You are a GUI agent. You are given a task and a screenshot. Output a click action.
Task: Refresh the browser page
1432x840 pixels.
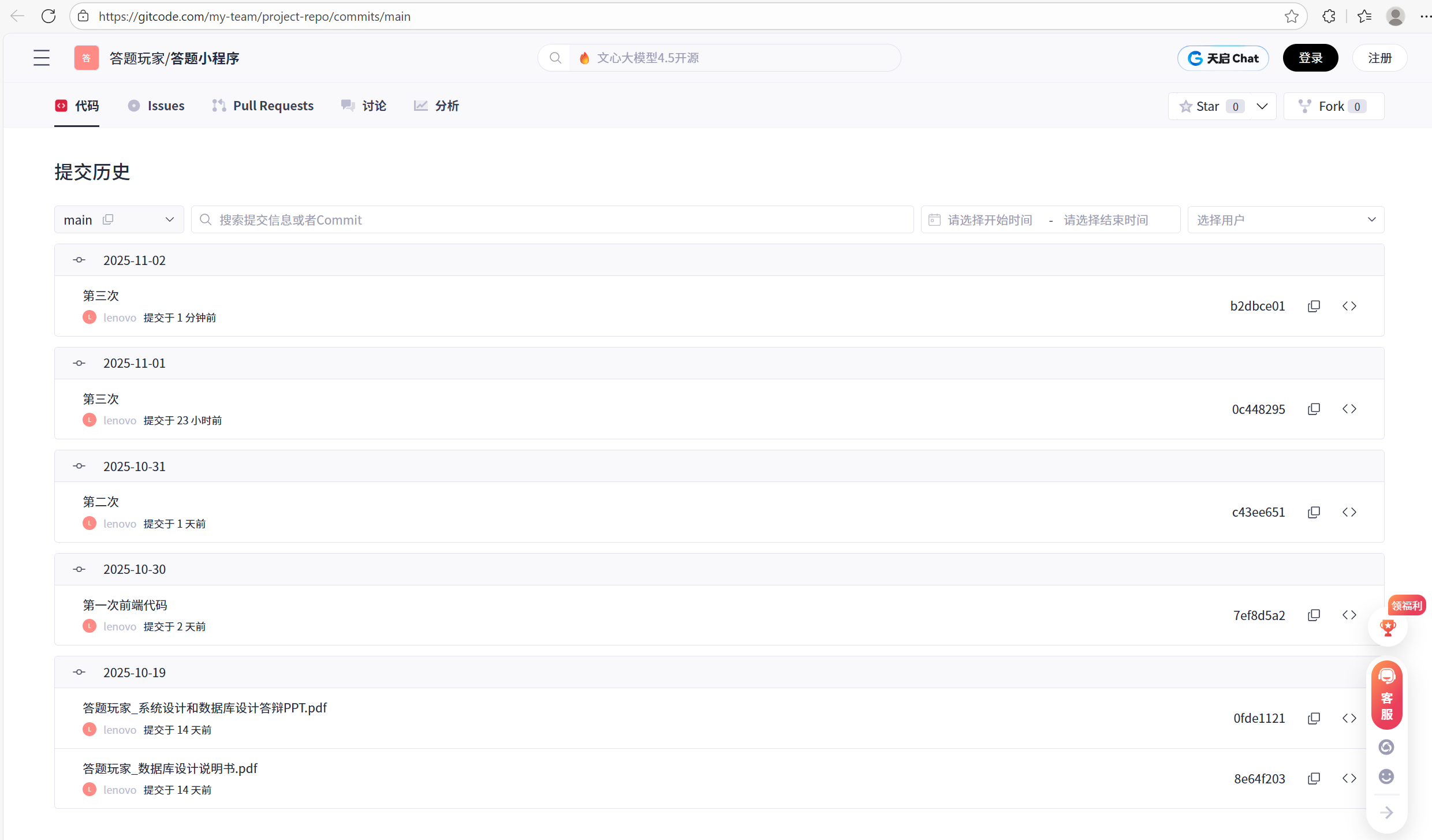(x=49, y=16)
